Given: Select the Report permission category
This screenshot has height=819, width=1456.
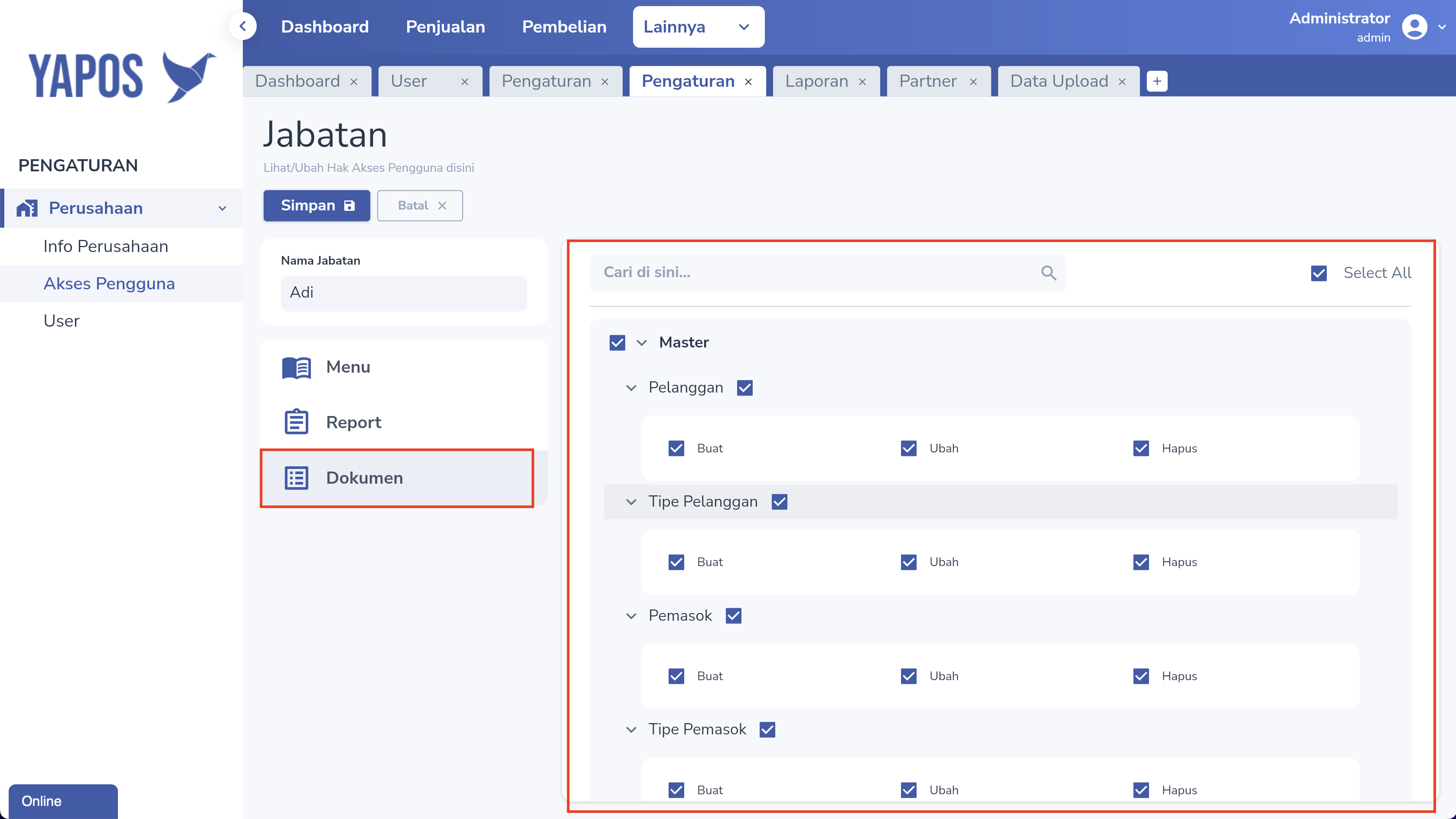Looking at the screenshot, I should 404,423.
